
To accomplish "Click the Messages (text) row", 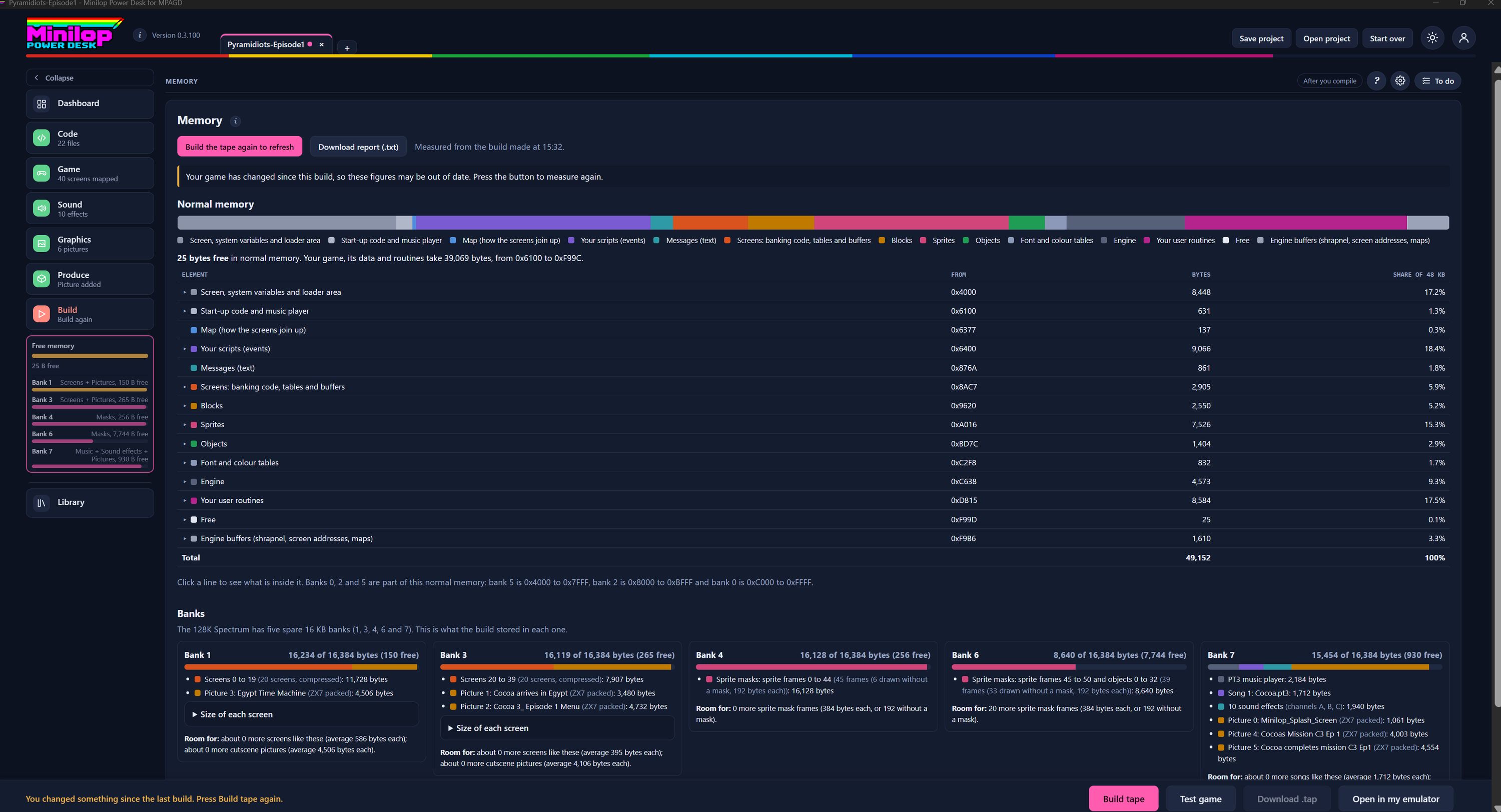I will [813, 368].
